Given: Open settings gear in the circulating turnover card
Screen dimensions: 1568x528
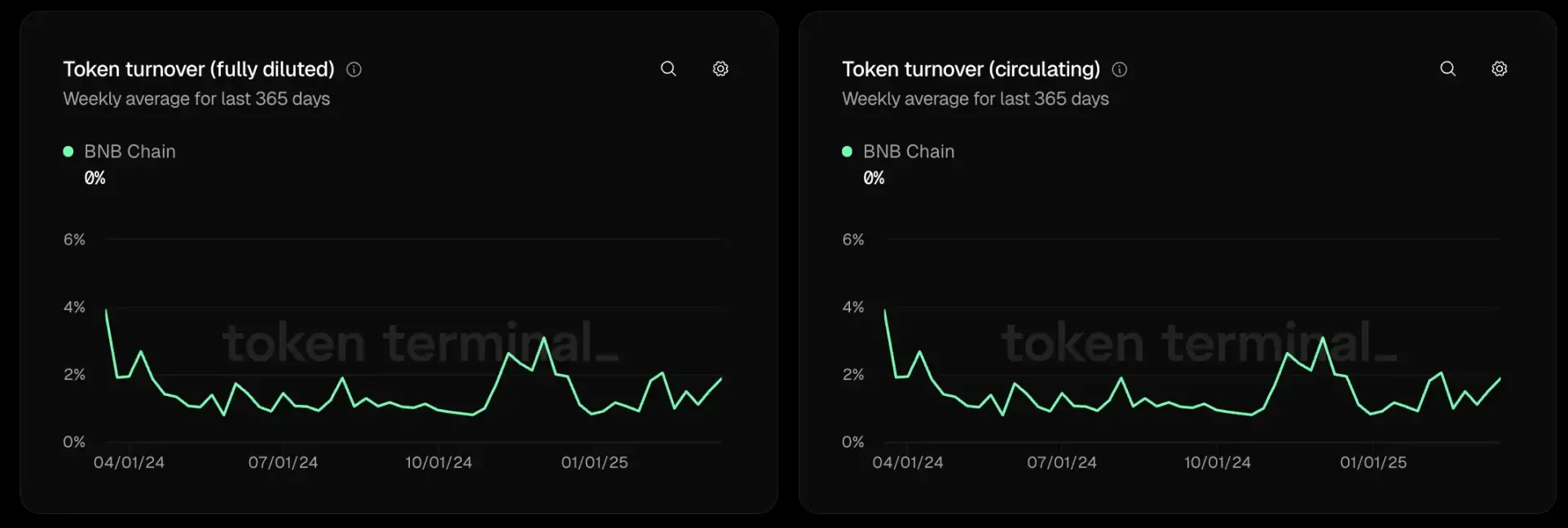Looking at the screenshot, I should (x=1500, y=68).
